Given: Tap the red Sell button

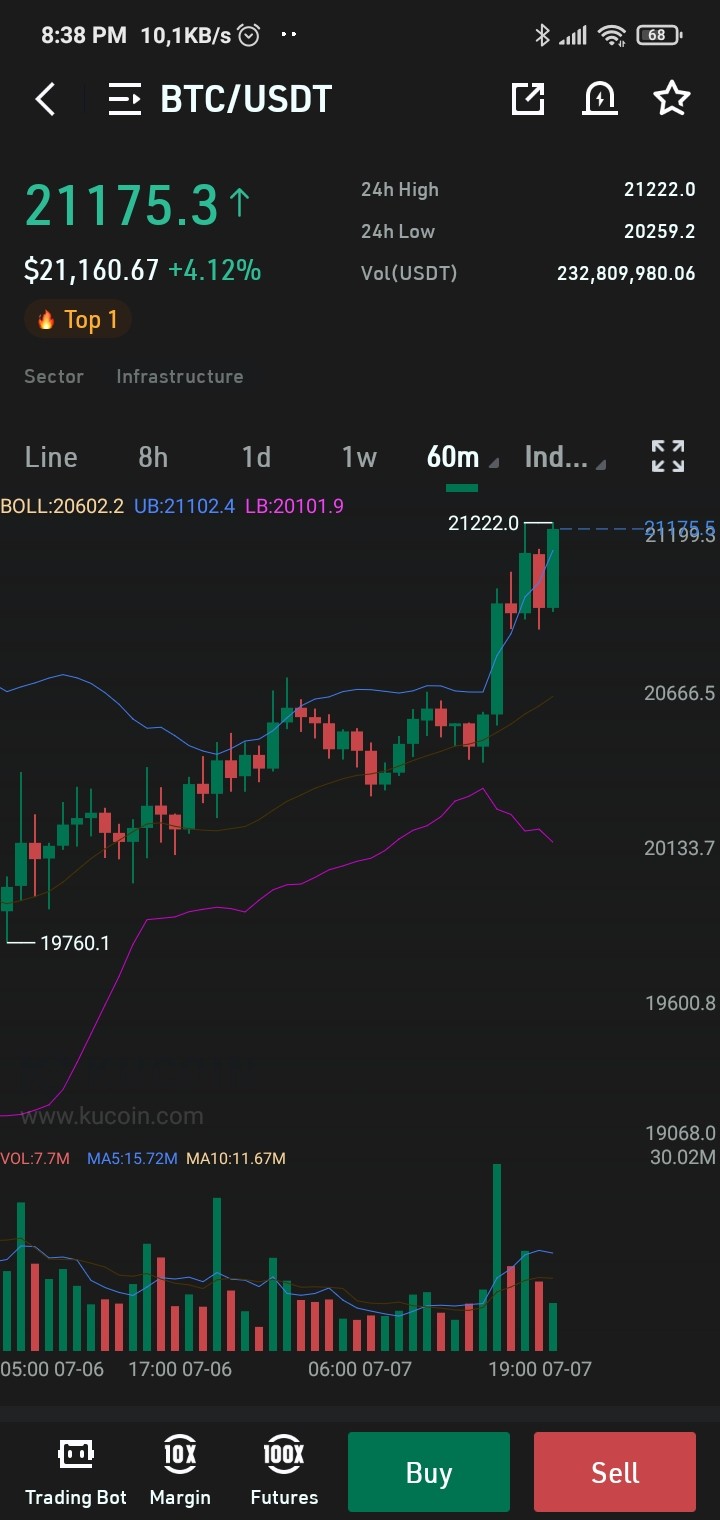Looking at the screenshot, I should click(615, 1472).
